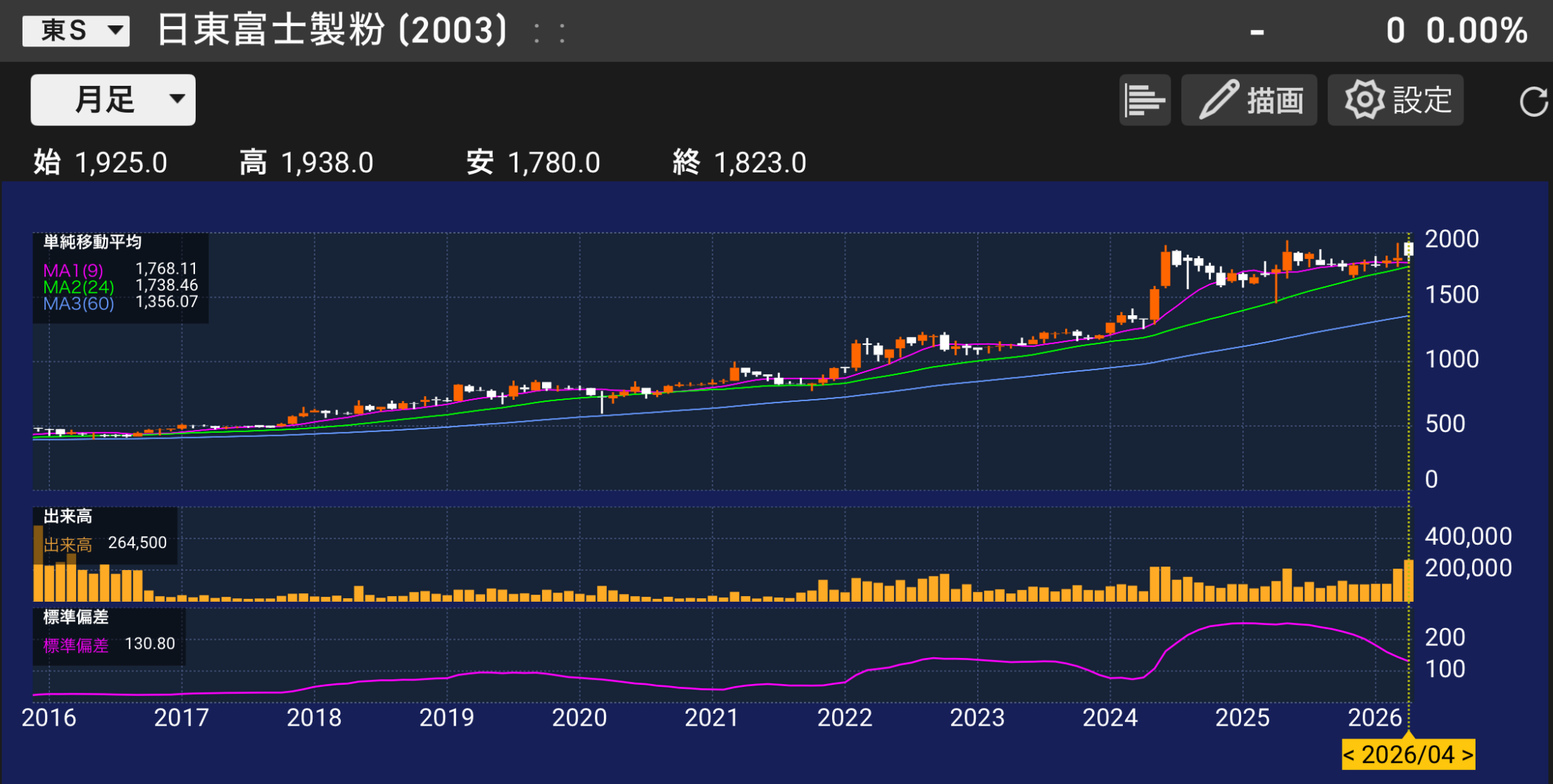Click the list lines toolbar icon

[1144, 100]
